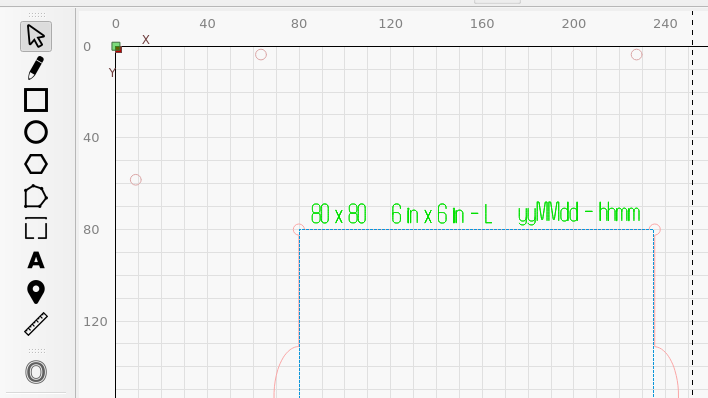The height and width of the screenshot is (398, 708).
Task: Select the 'yyMMdd - hhmm' text object
Action: [x=579, y=213]
